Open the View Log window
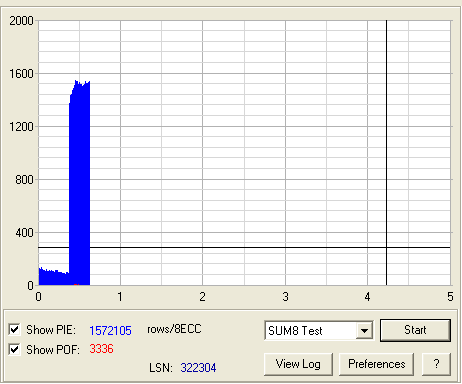Image resolution: width=462 pixels, height=384 pixels. 298,364
